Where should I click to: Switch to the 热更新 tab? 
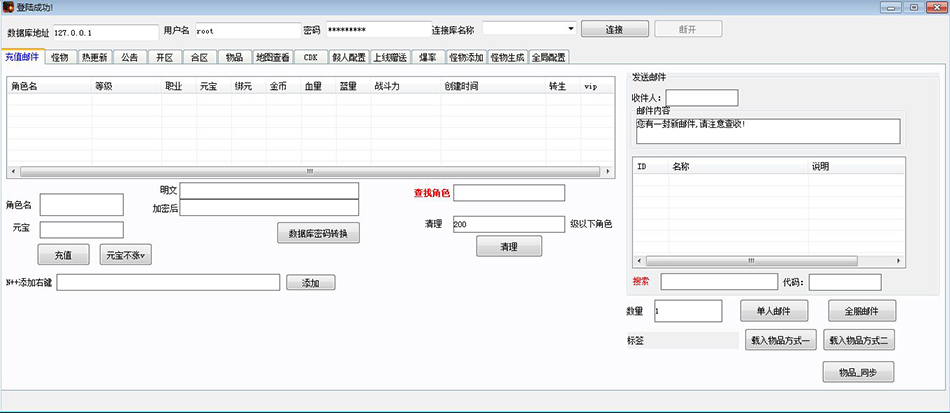(x=95, y=58)
